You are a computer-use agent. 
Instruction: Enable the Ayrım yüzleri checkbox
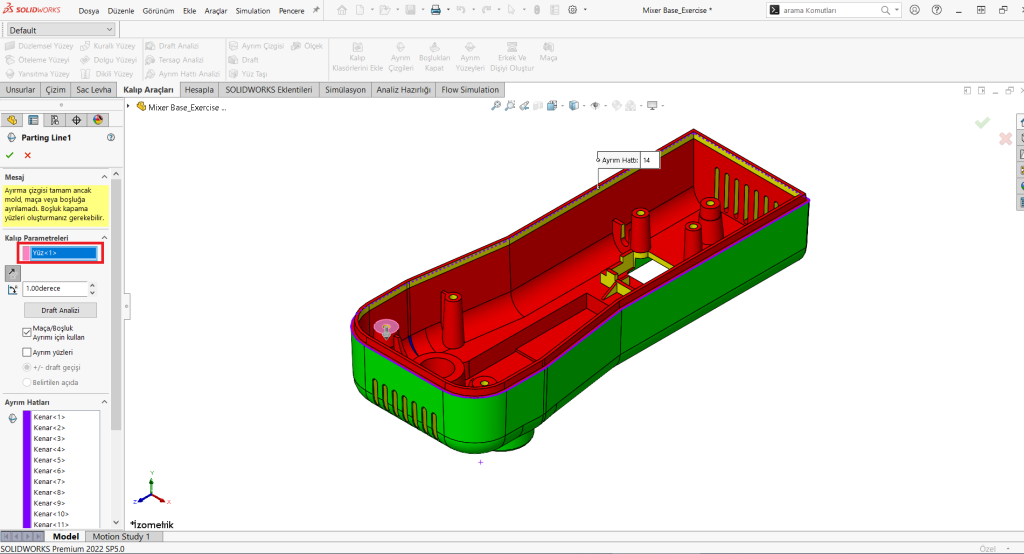(x=27, y=352)
